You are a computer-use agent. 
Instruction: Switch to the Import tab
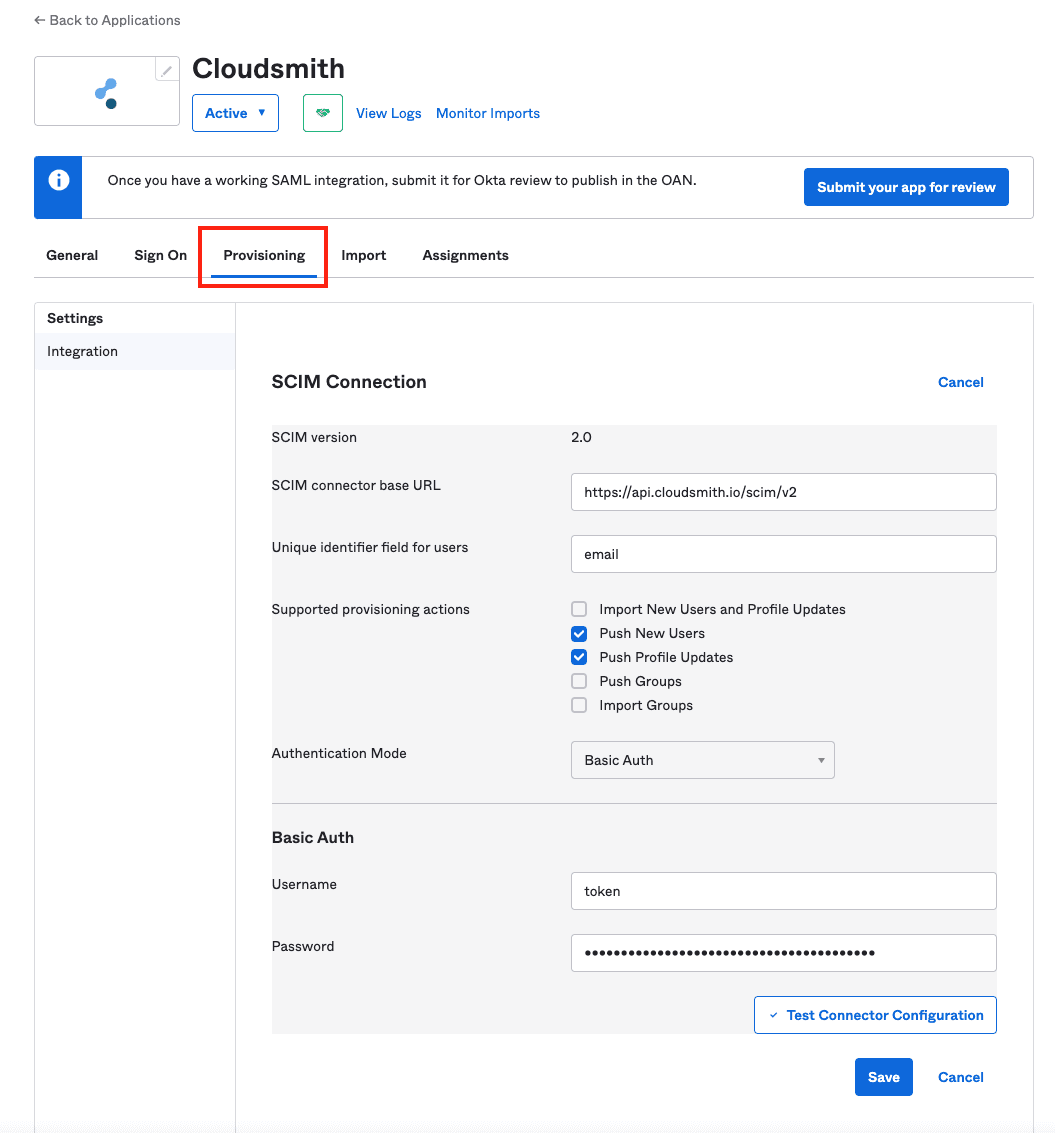pos(363,255)
